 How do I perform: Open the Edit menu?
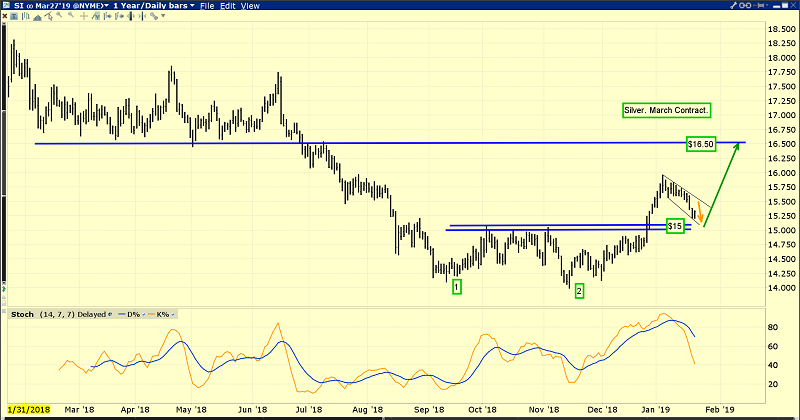coord(228,6)
